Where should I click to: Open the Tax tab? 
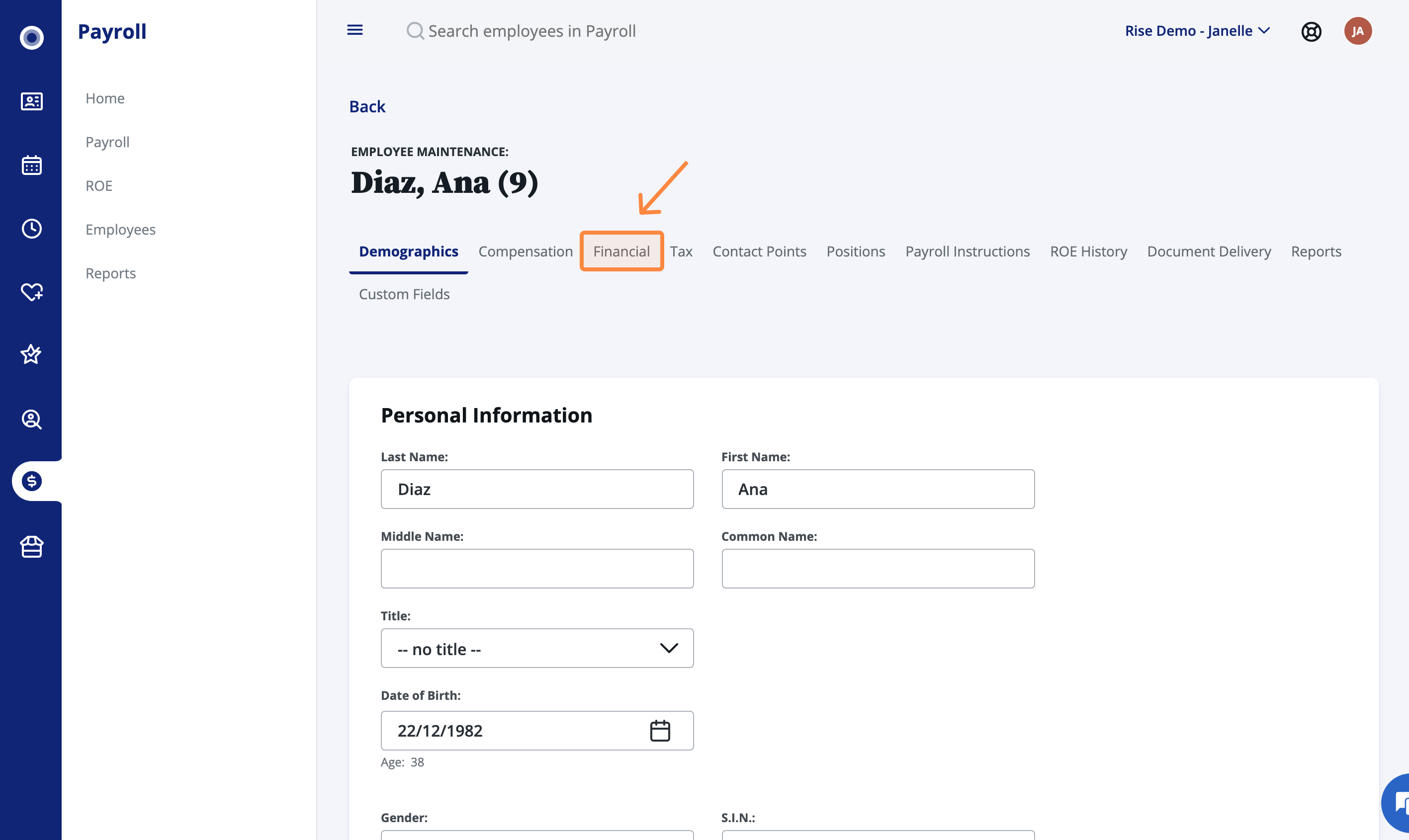681,252
